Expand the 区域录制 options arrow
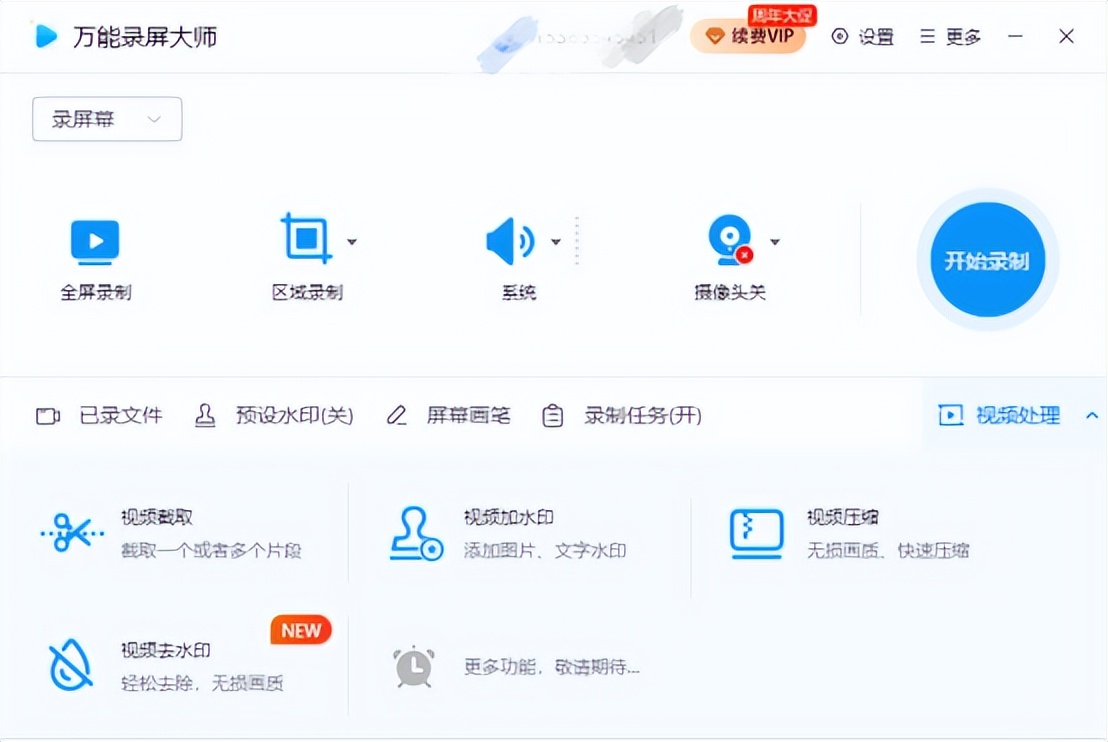The width and height of the screenshot is (1108, 742). [x=352, y=240]
